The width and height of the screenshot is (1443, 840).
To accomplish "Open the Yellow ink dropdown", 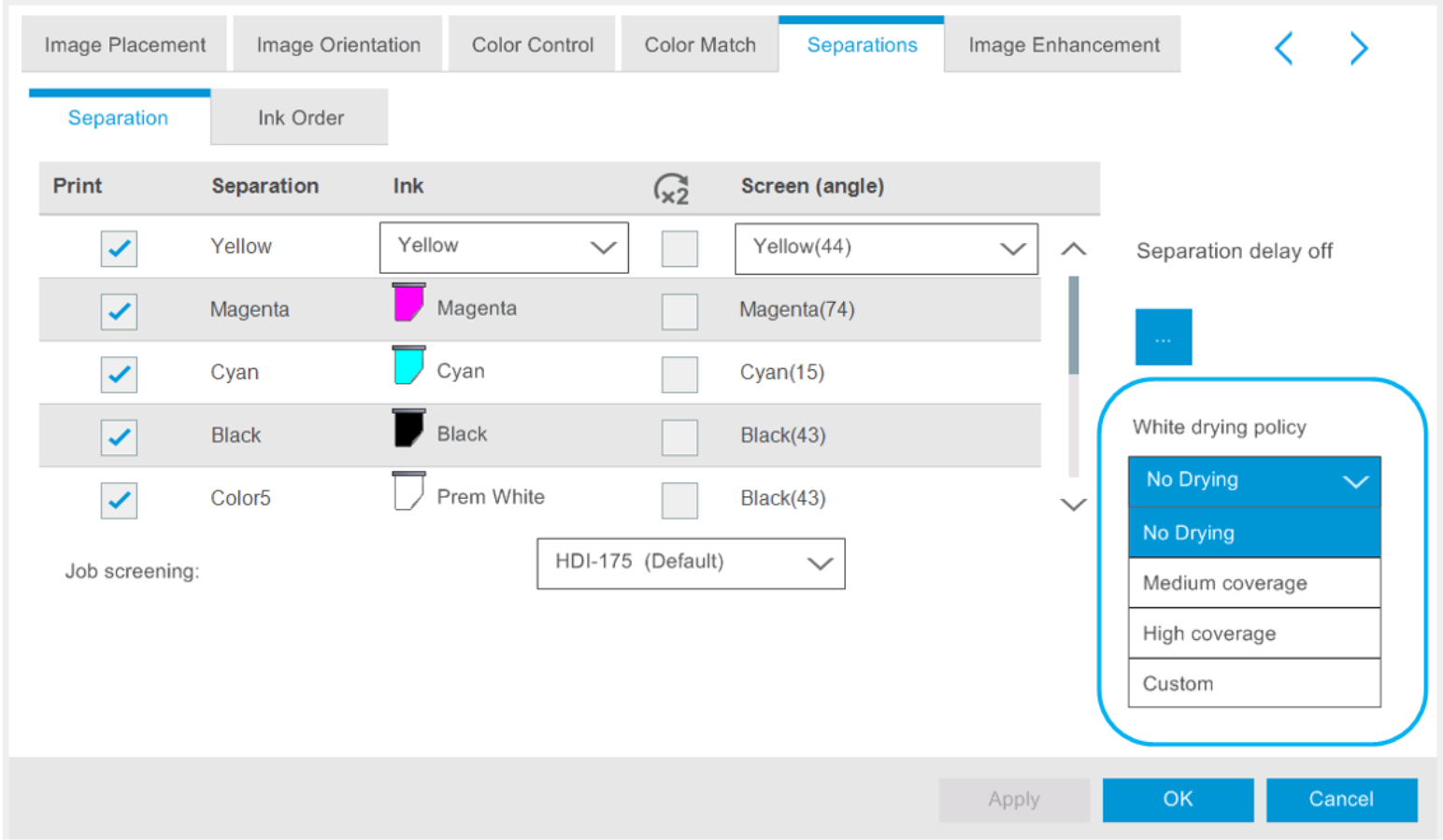I will [x=503, y=247].
